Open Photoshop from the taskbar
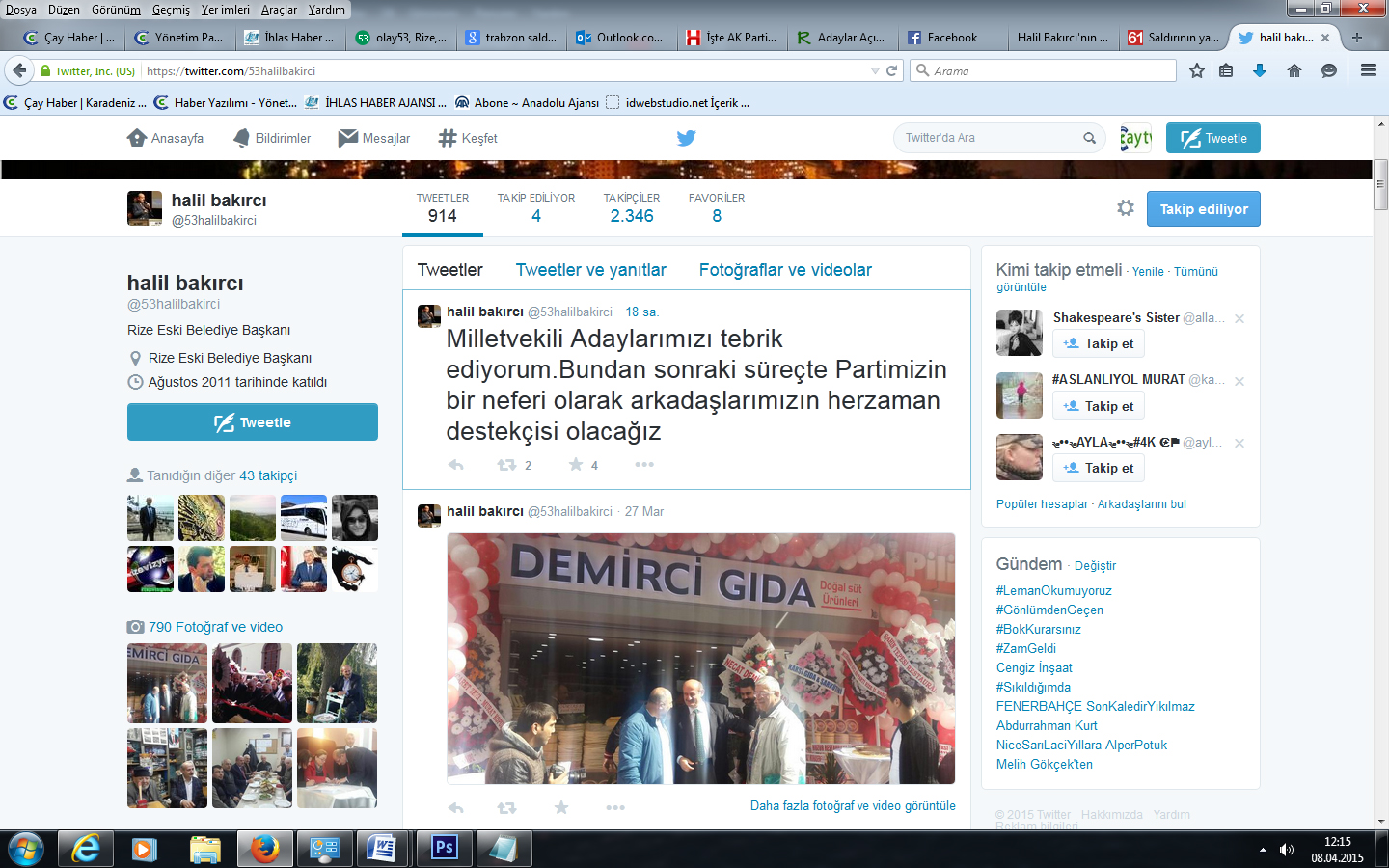This screenshot has height=868, width=1389. click(x=444, y=849)
